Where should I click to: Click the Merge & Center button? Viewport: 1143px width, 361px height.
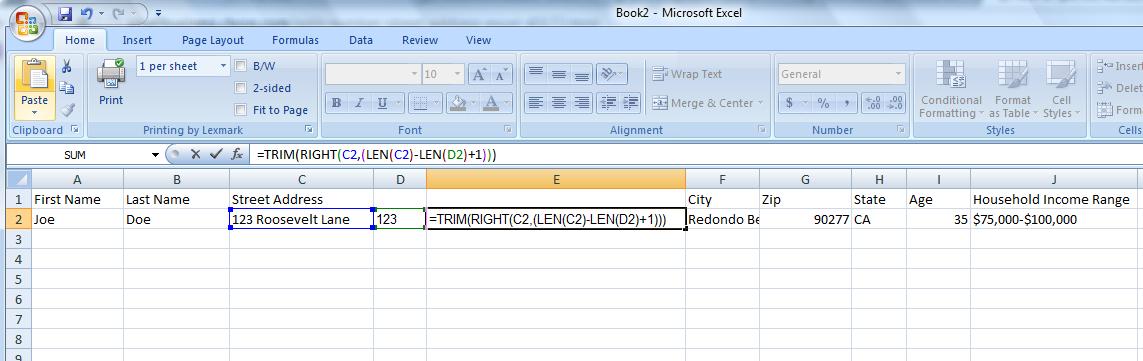[703, 104]
